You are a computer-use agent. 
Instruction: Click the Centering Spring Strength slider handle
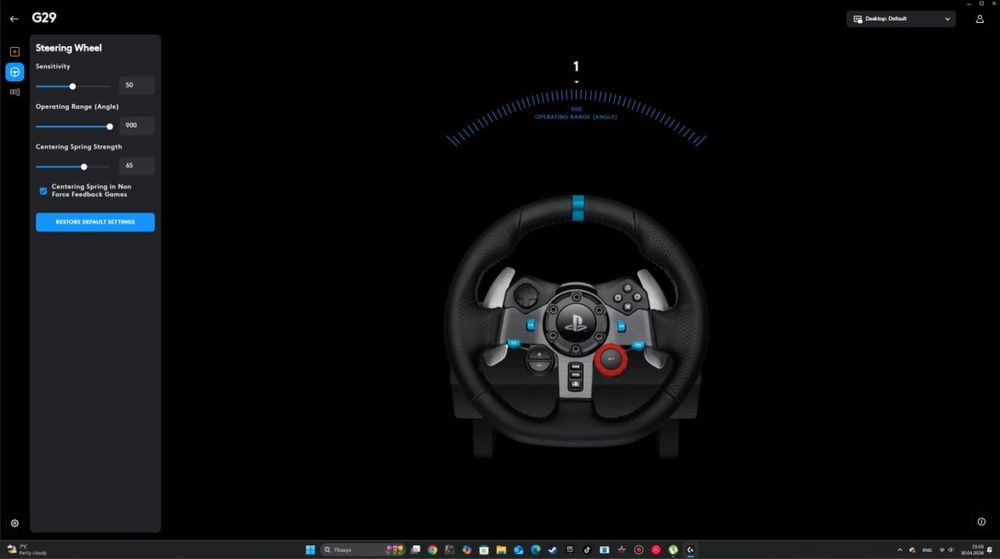pos(84,166)
